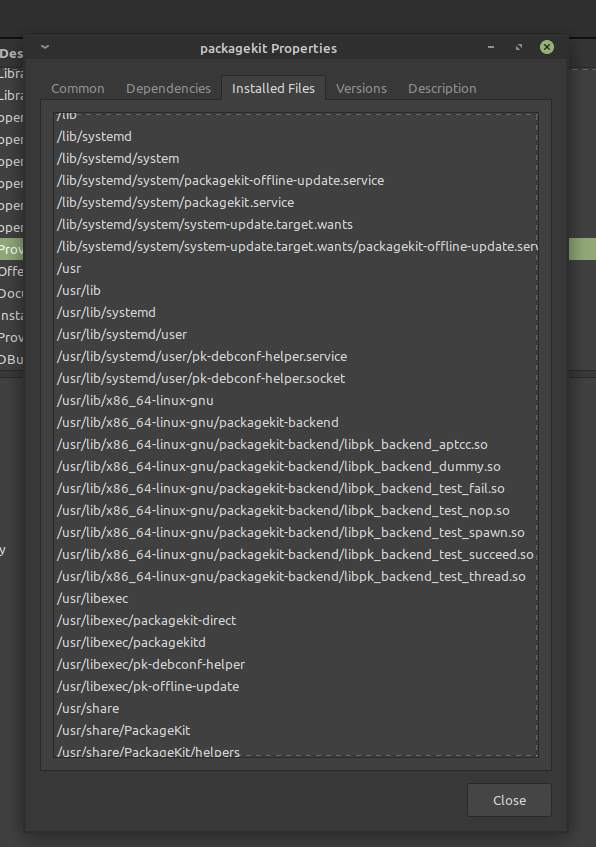Screen dimensions: 596x847
Task: Select system-update.target.wants/packagekit-offline-update row
Action: tap(296, 247)
